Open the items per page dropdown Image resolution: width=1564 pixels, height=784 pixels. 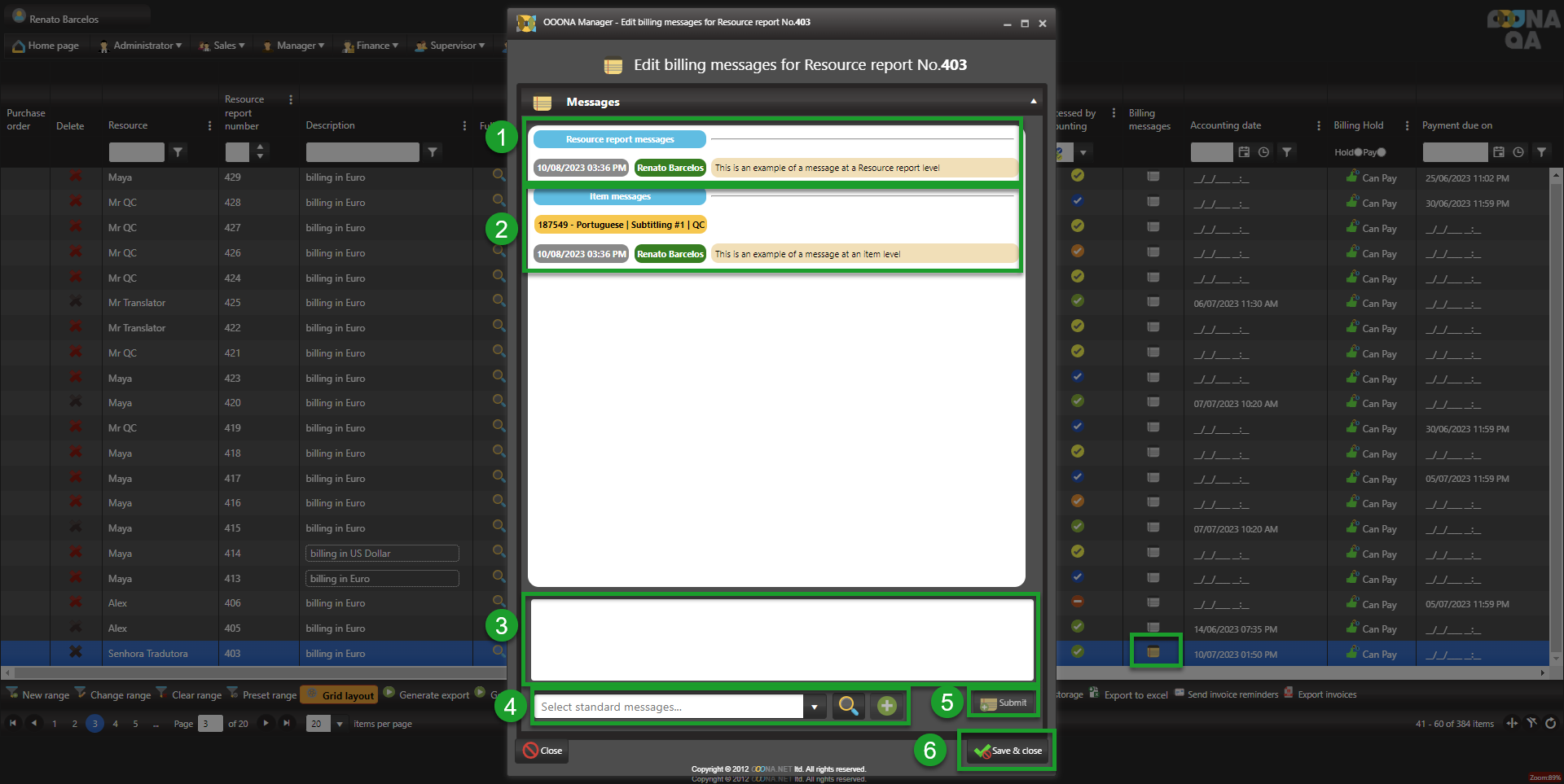coord(340,724)
